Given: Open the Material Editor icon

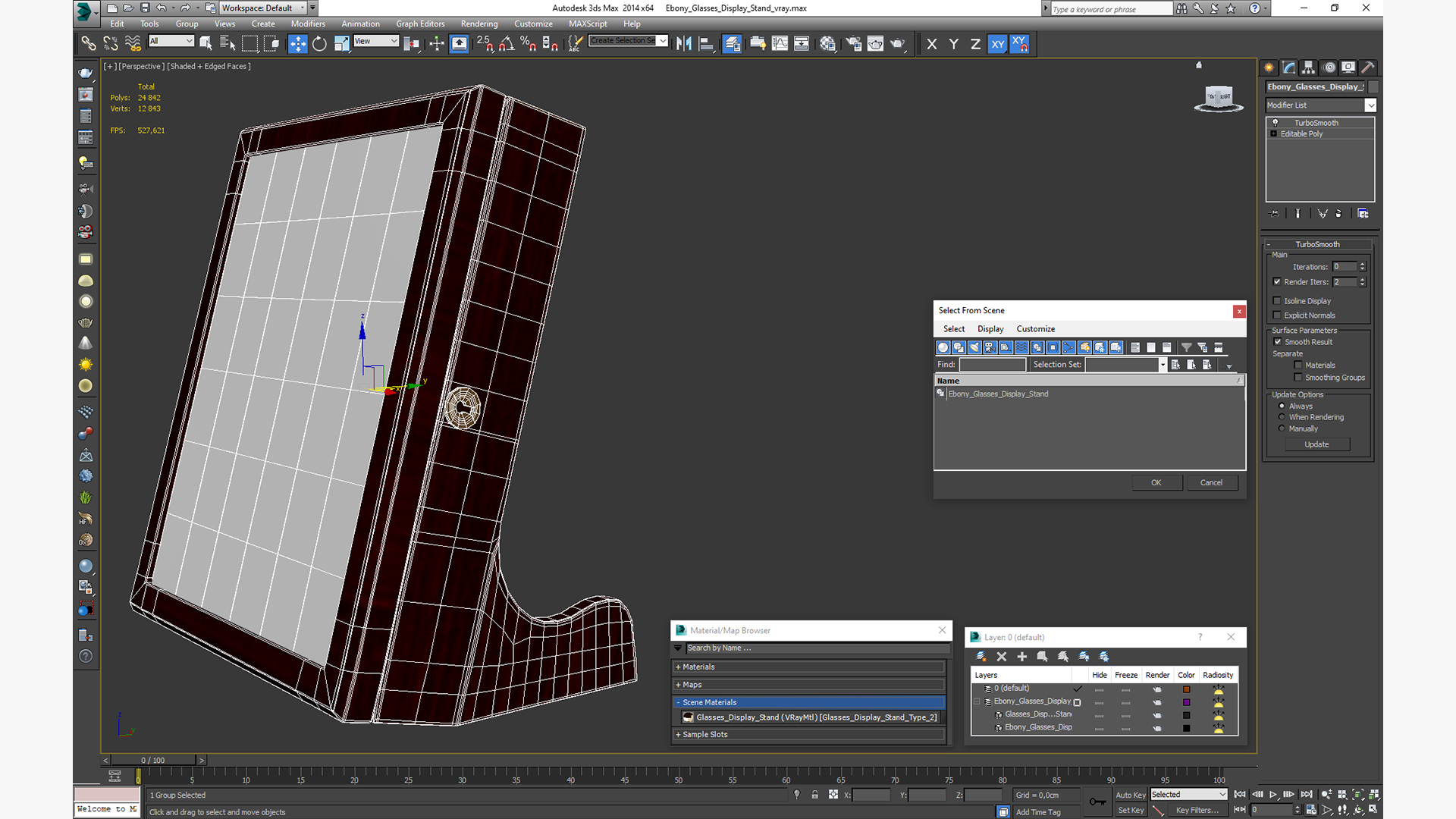Looking at the screenshot, I should point(827,44).
